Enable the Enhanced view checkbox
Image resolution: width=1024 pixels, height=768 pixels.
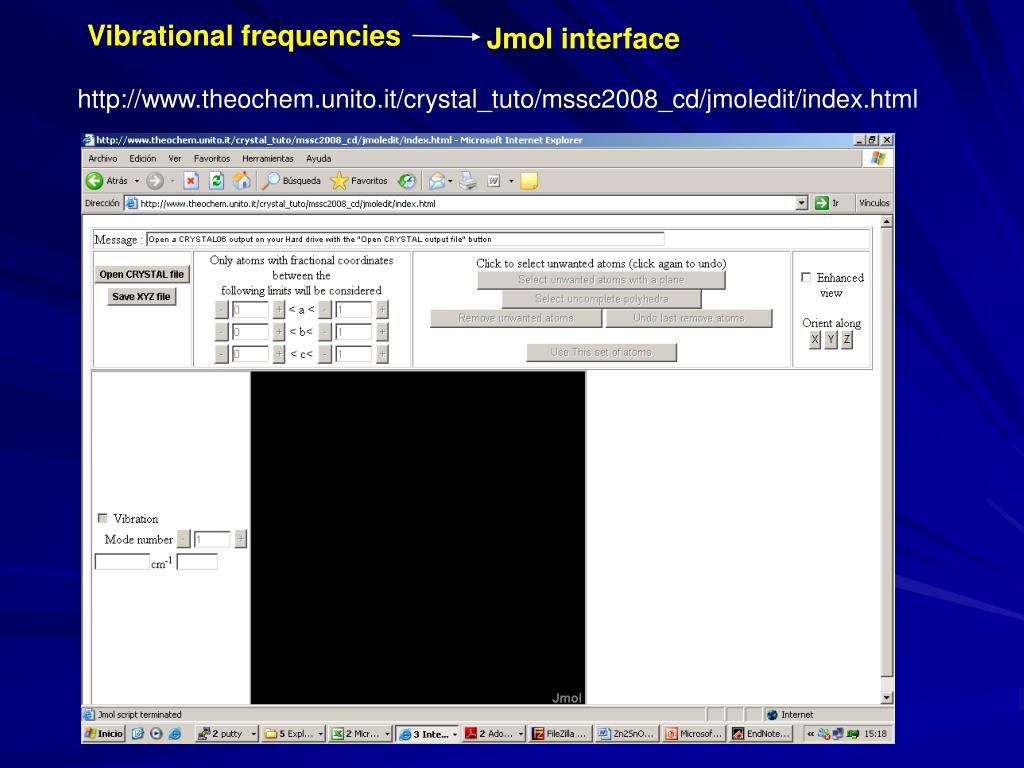806,278
